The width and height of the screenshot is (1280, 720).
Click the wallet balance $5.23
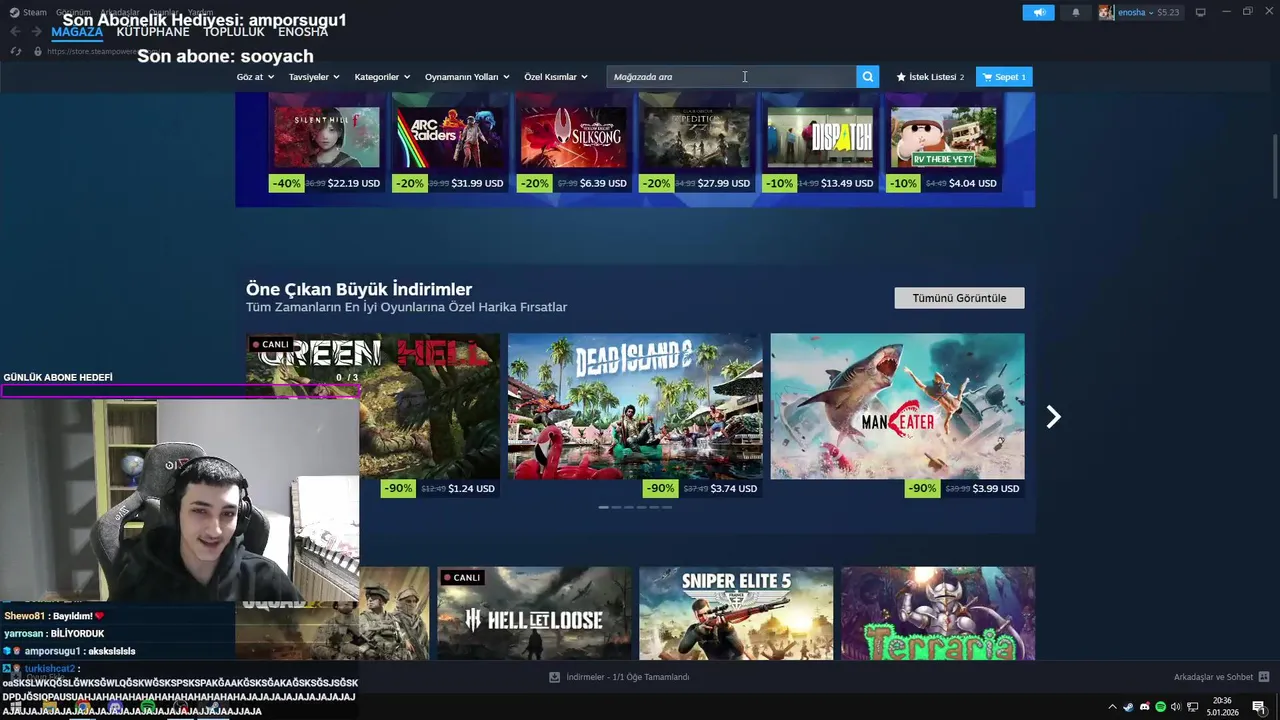pyautogui.click(x=1168, y=12)
